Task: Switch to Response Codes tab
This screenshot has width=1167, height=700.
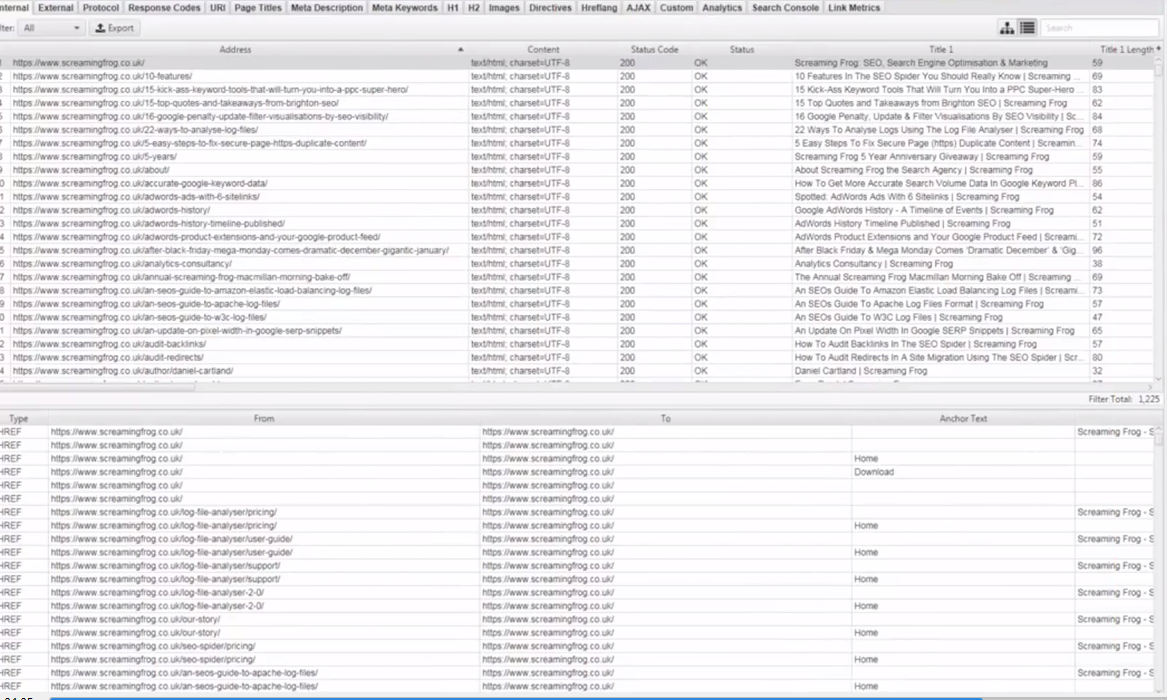Action: point(164,7)
